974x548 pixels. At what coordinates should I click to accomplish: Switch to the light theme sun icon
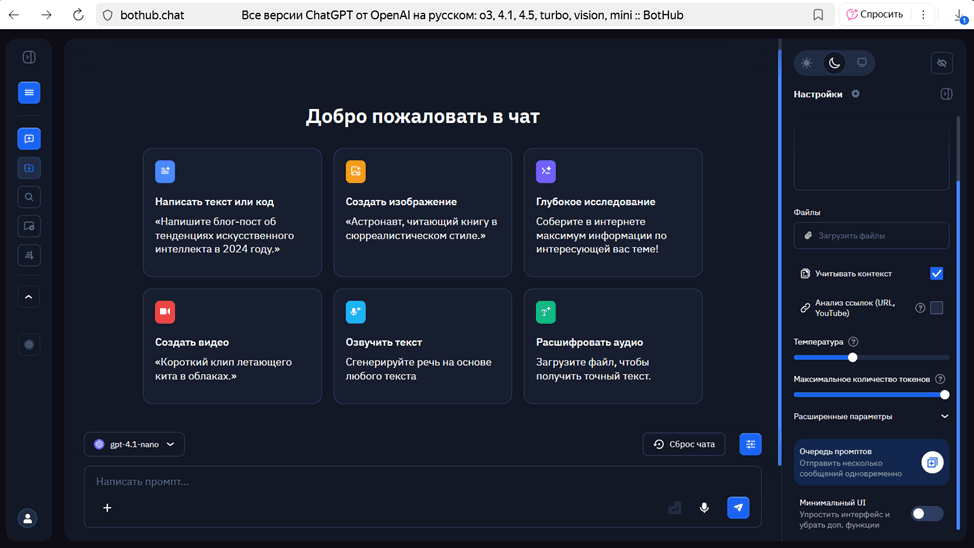(x=807, y=63)
